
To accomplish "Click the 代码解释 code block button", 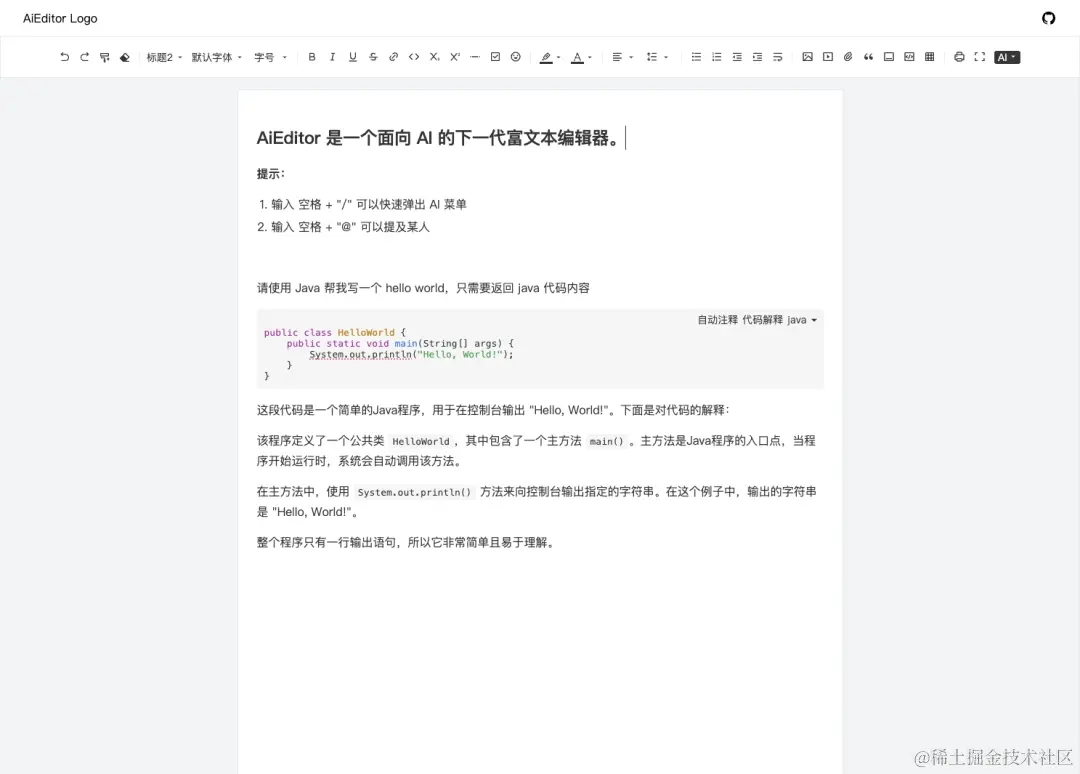I will point(762,320).
